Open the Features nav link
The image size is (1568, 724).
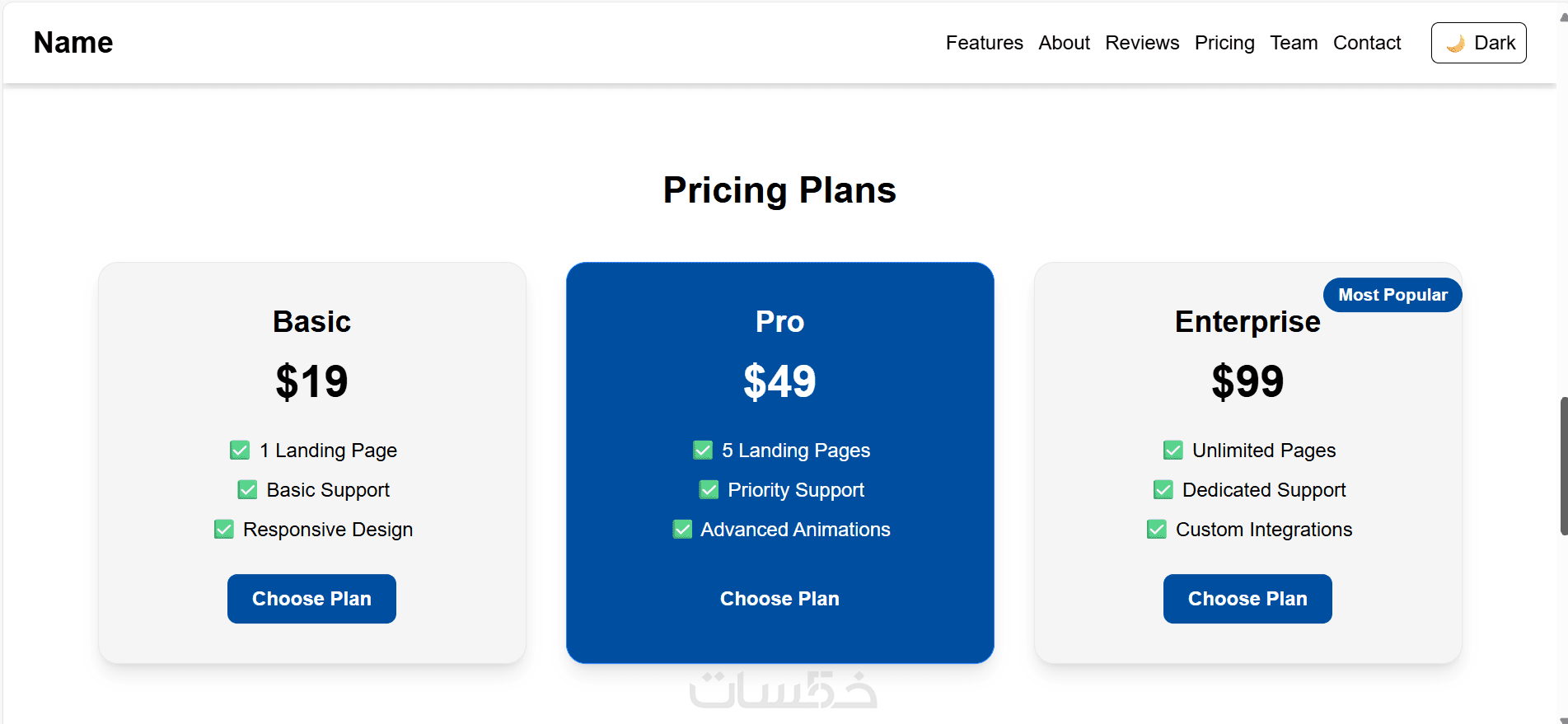coord(984,43)
